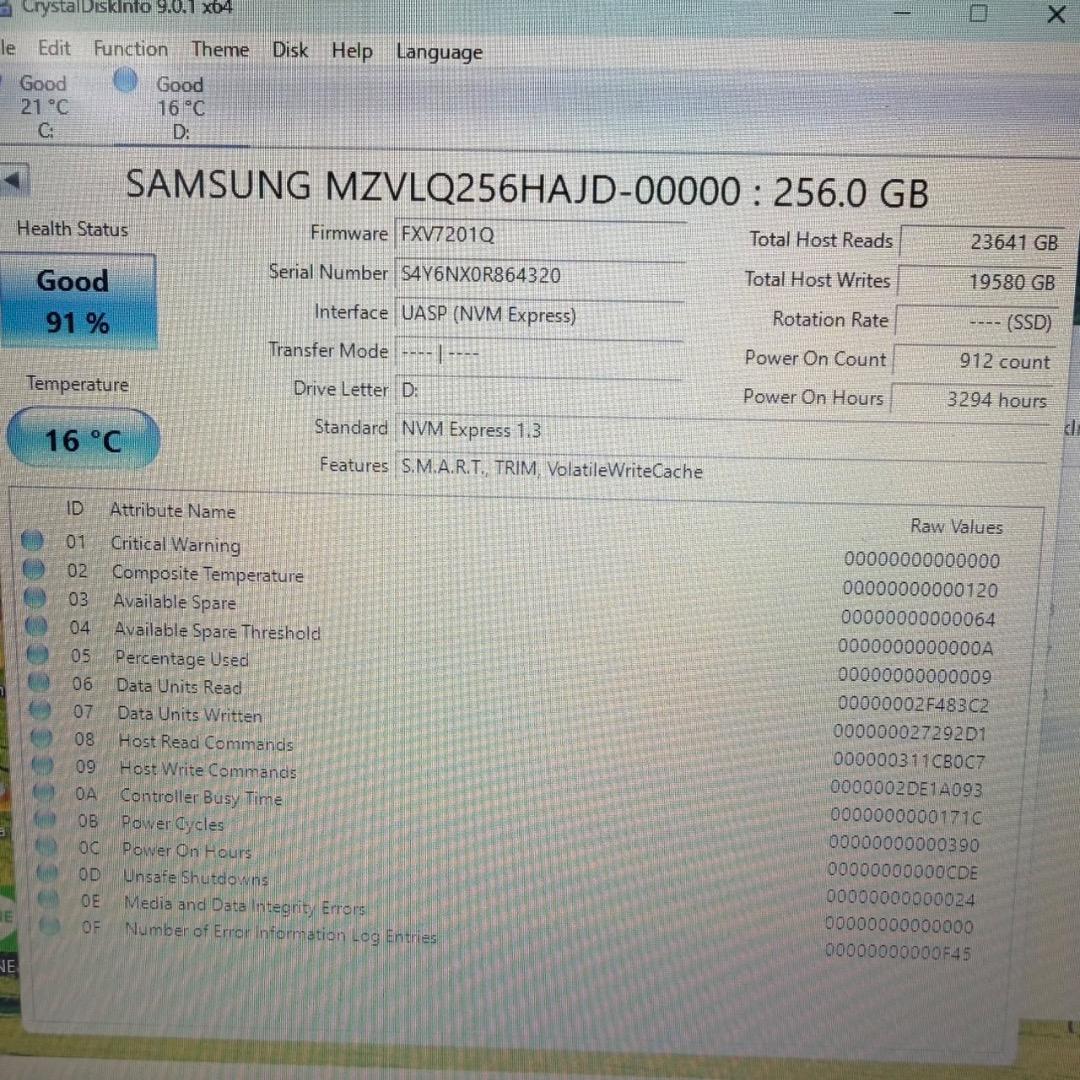Open the Language menu

(439, 52)
